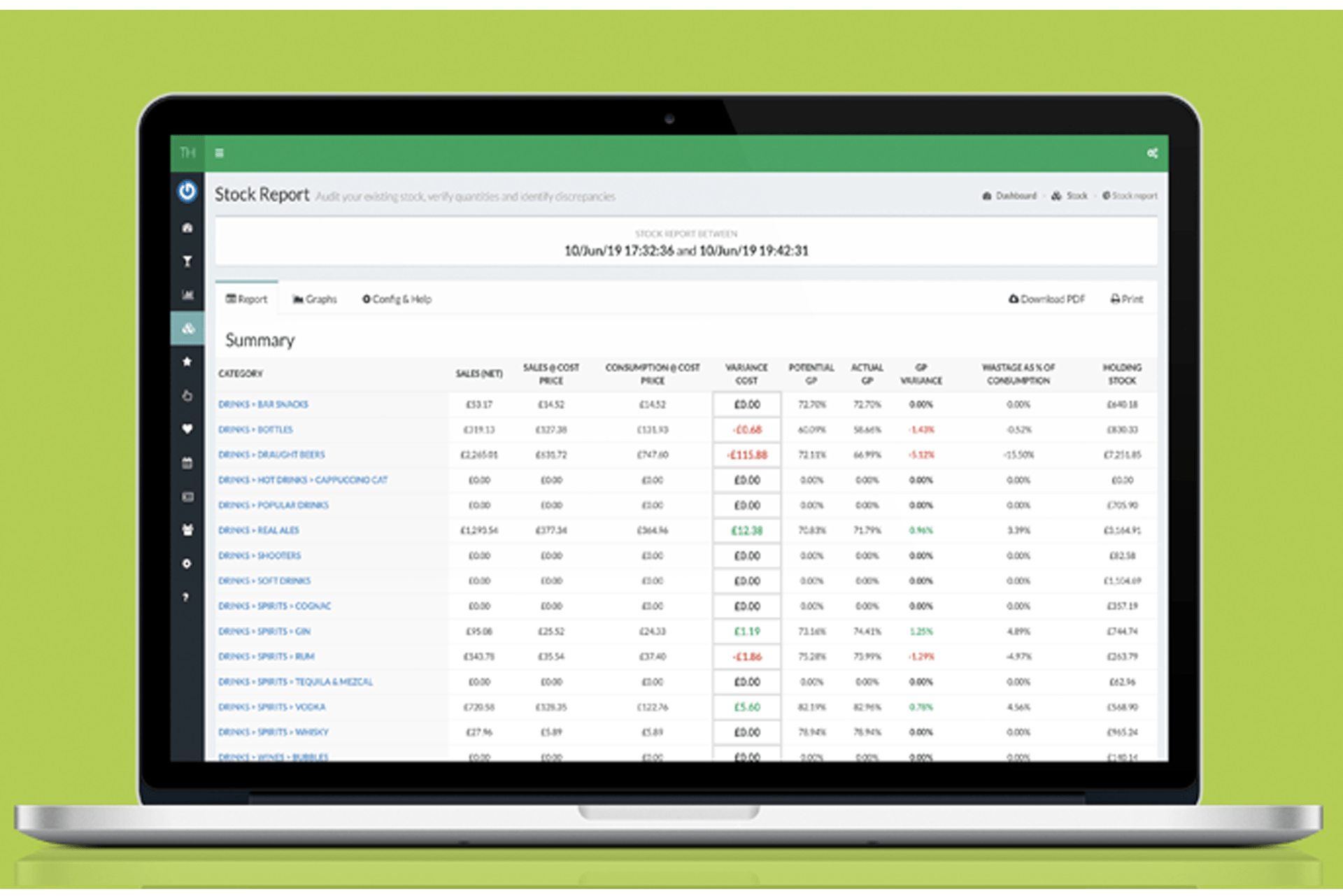Open the DRINKS > DRAUGHT BEERS category link

(271, 455)
